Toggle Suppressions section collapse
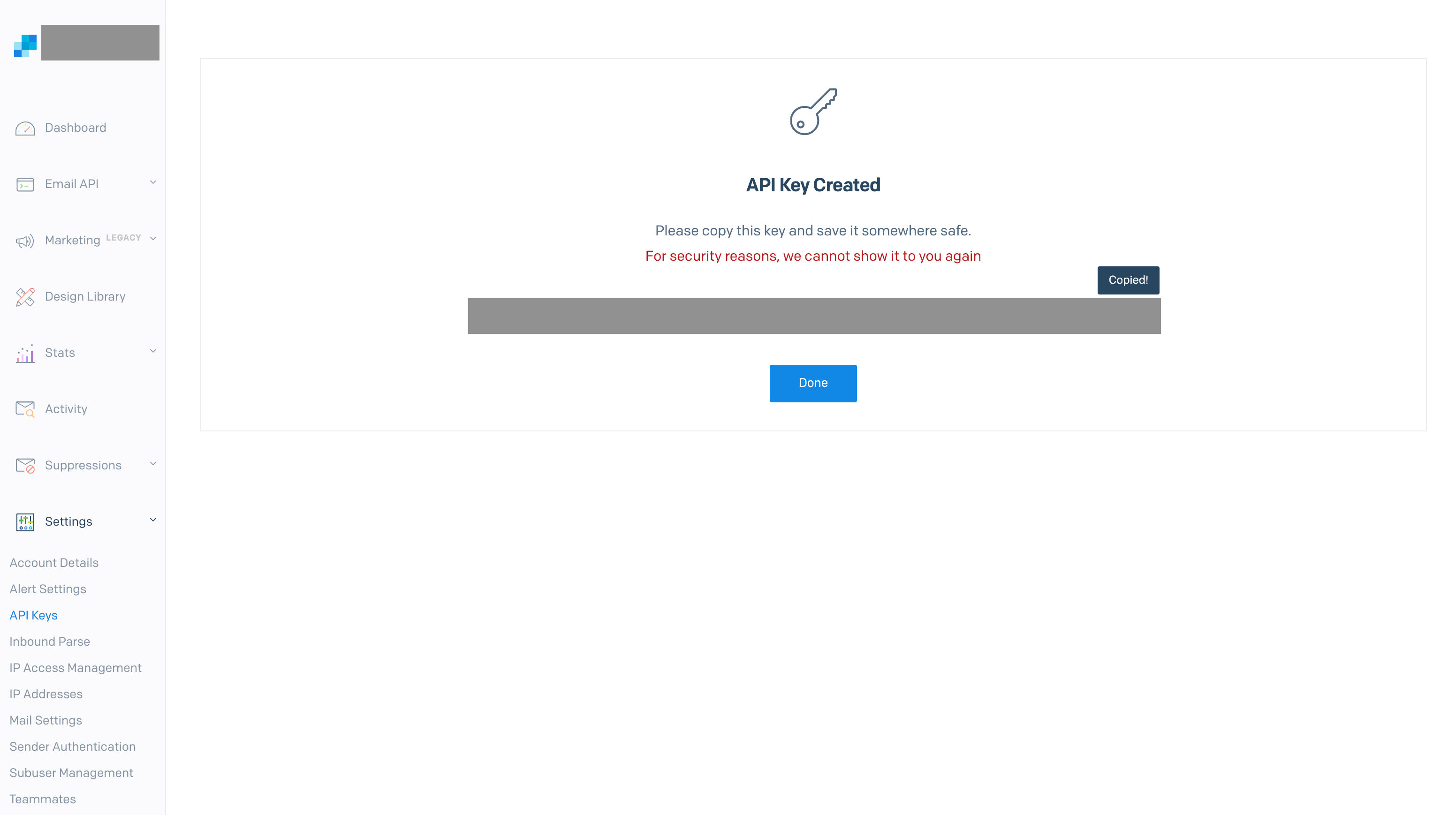The width and height of the screenshot is (1456, 815). pyautogui.click(x=154, y=463)
